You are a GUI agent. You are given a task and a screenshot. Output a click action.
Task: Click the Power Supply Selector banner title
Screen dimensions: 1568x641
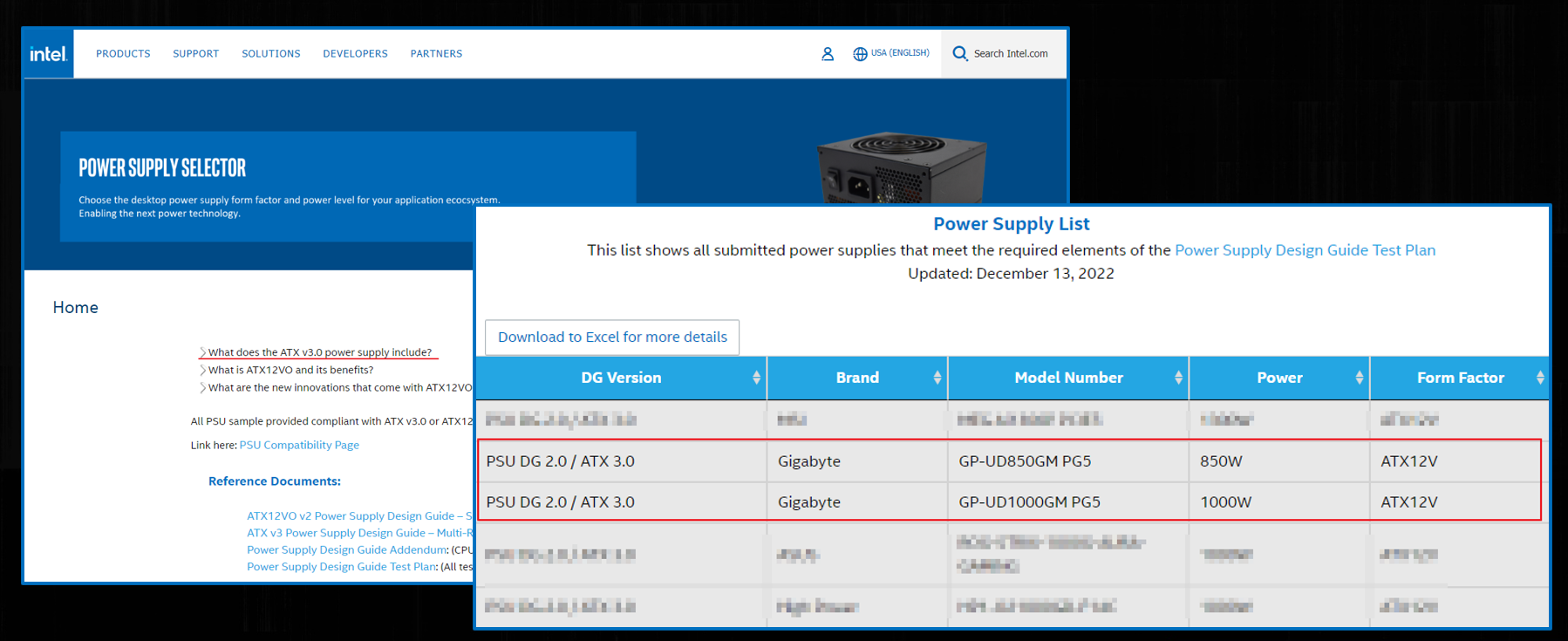pos(162,167)
